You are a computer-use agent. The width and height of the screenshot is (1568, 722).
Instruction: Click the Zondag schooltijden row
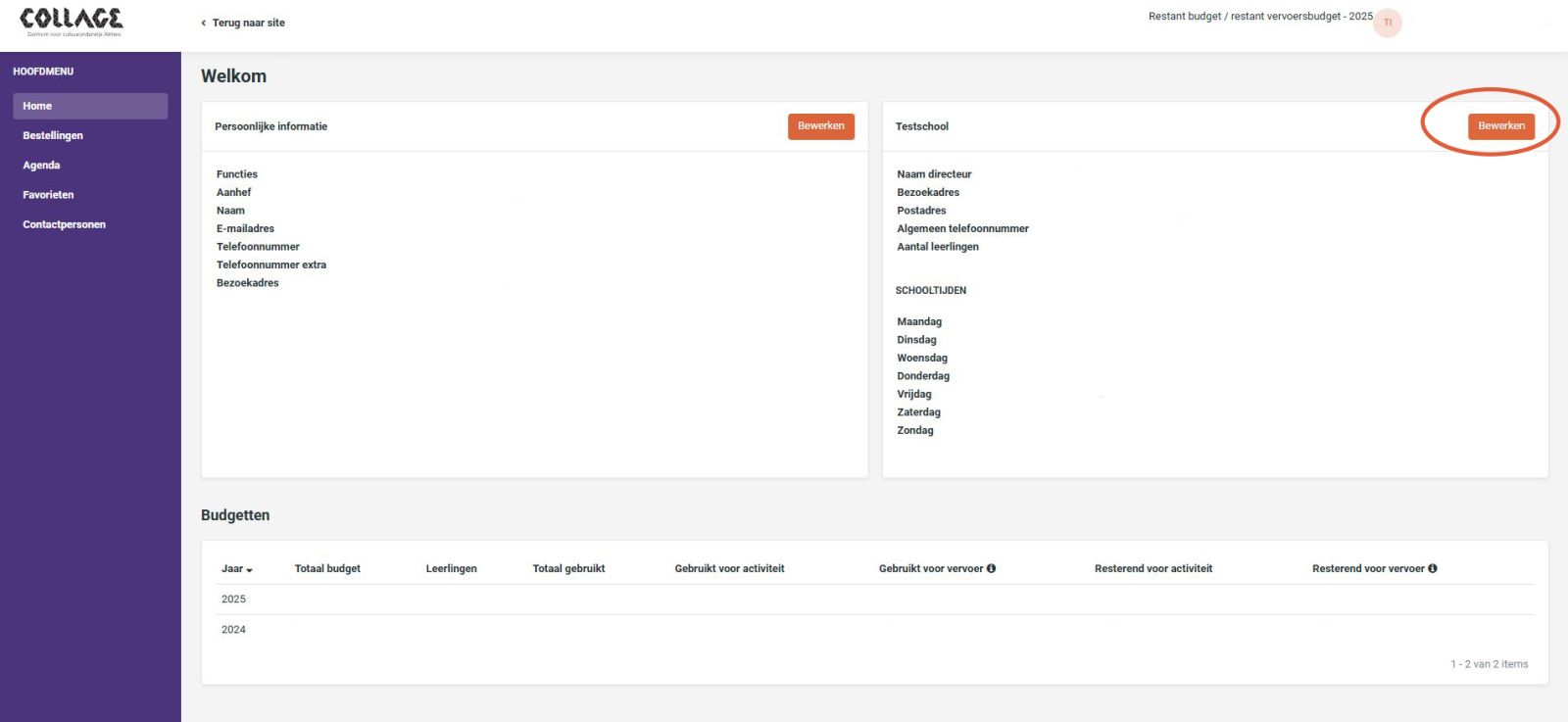click(x=915, y=430)
